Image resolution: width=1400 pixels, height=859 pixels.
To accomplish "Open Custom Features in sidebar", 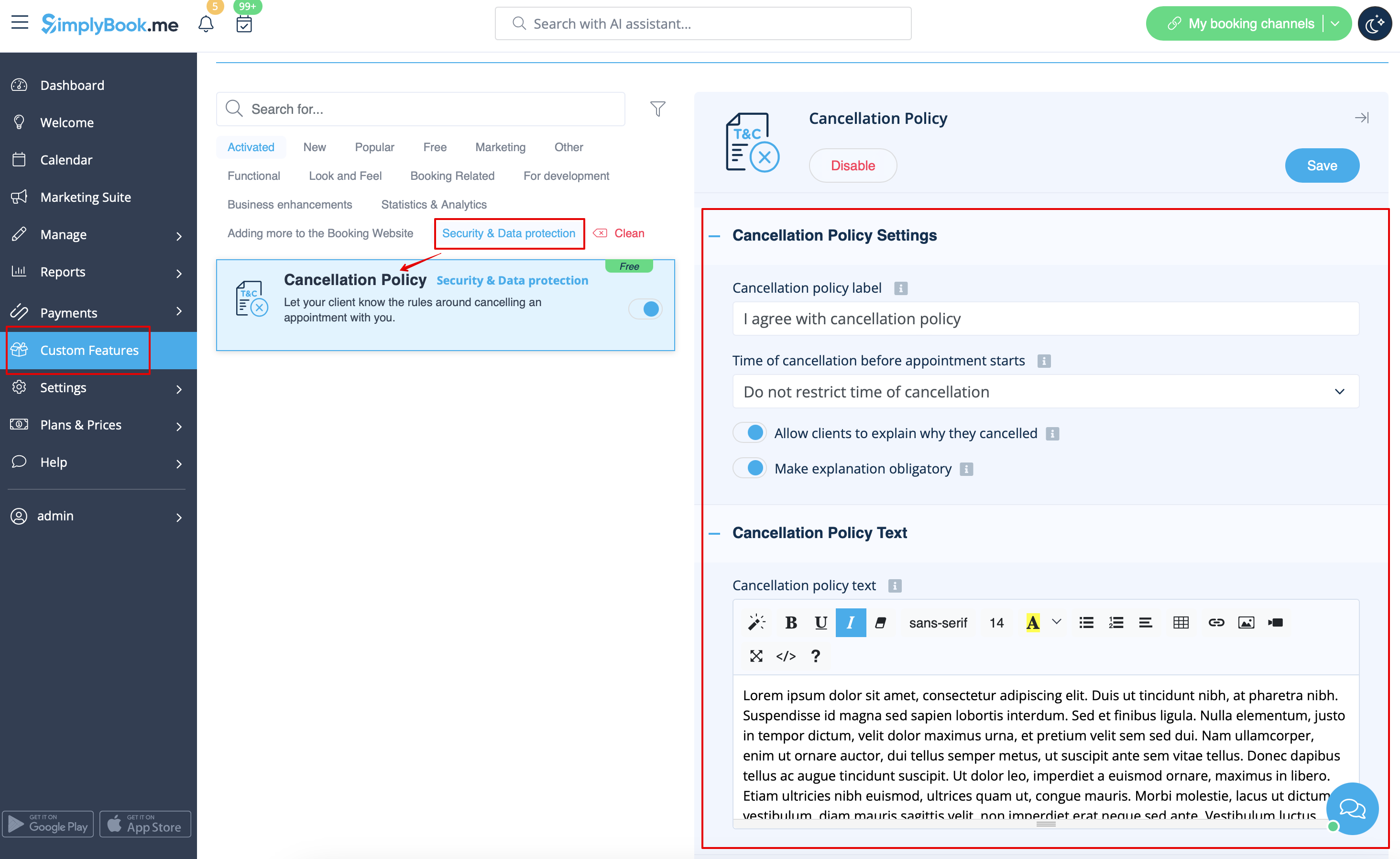I will 98,350.
